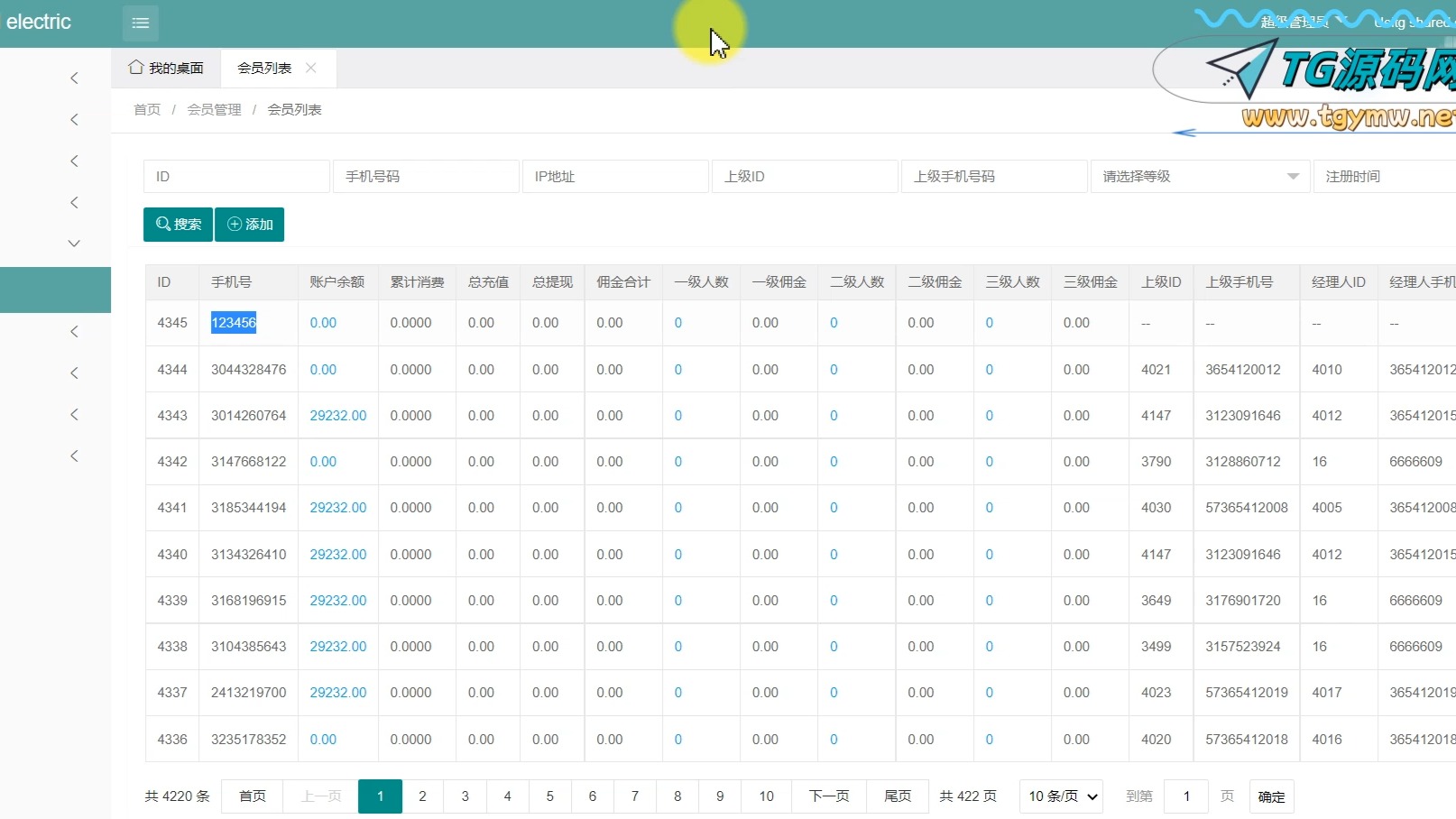Go to page 10
Viewport: 1456px width, 819px height.
(x=767, y=796)
